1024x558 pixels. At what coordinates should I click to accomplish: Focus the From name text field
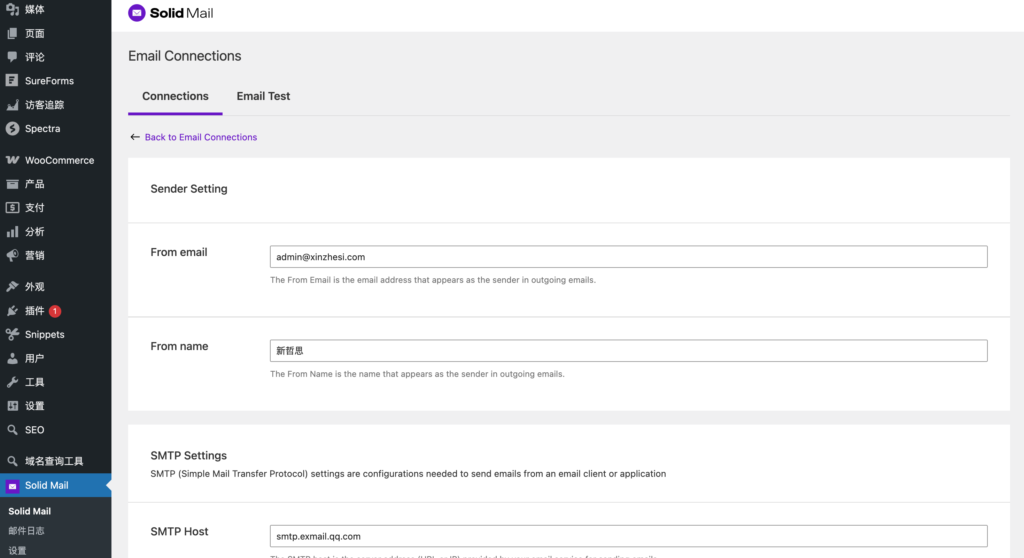pyautogui.click(x=628, y=351)
